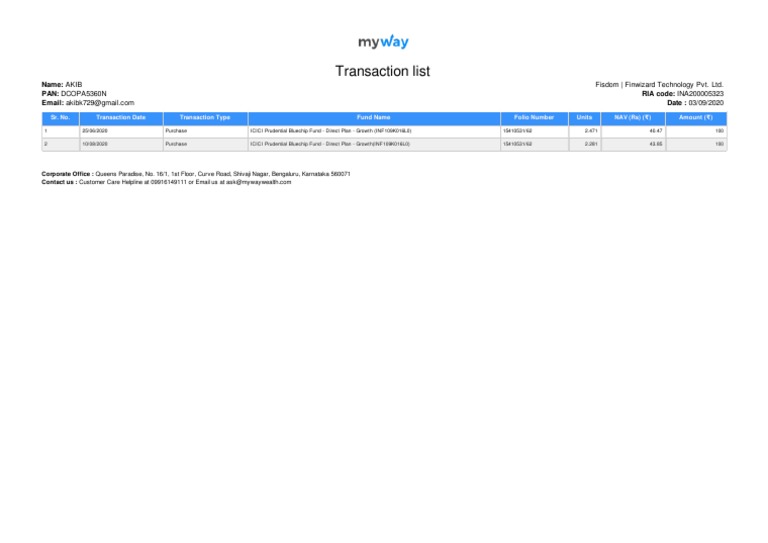Select the ICICI Prudential fund name in row 1
The width and height of the screenshot is (768, 543).
point(331,131)
